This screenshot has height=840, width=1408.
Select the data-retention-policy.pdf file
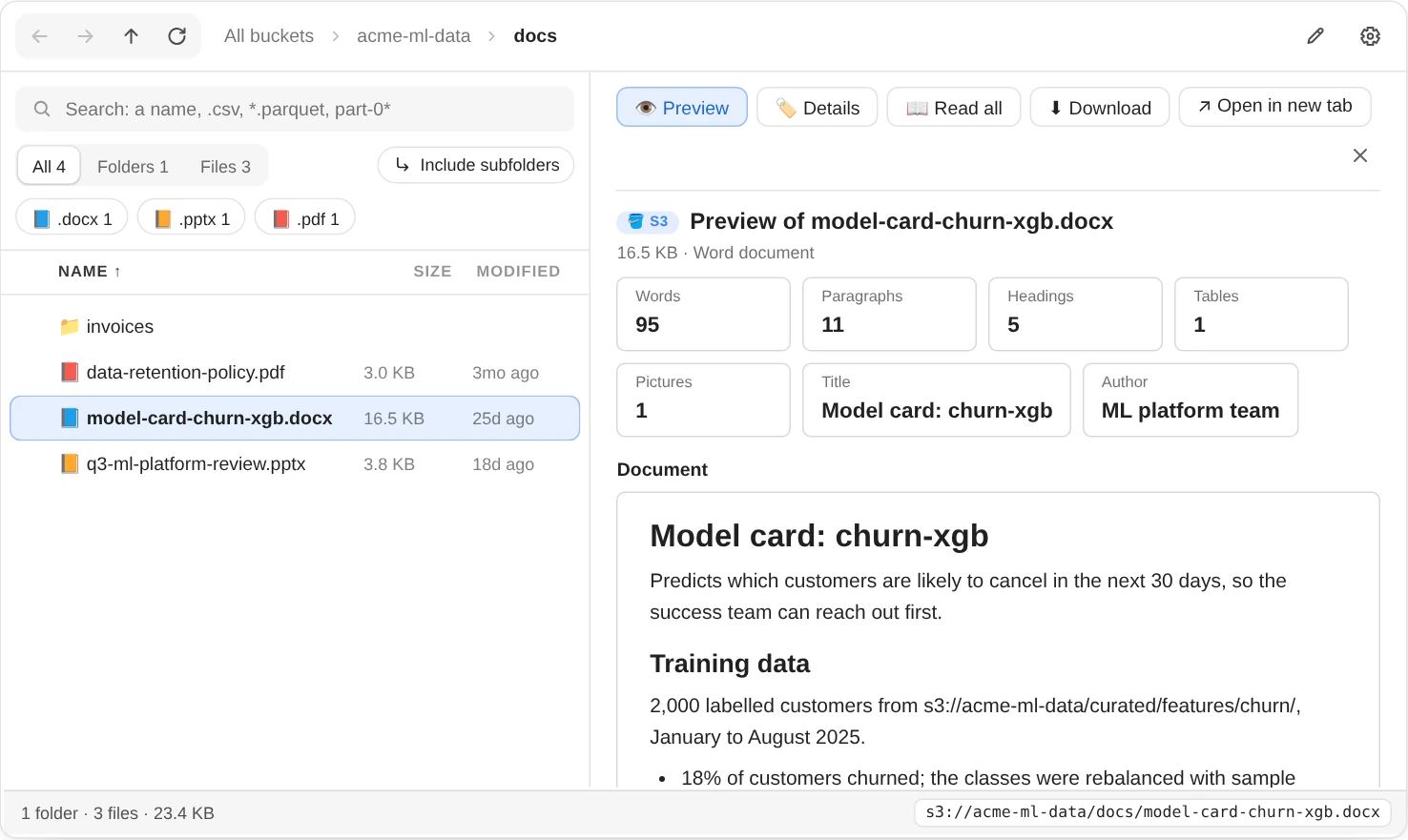pyautogui.click(x=295, y=373)
